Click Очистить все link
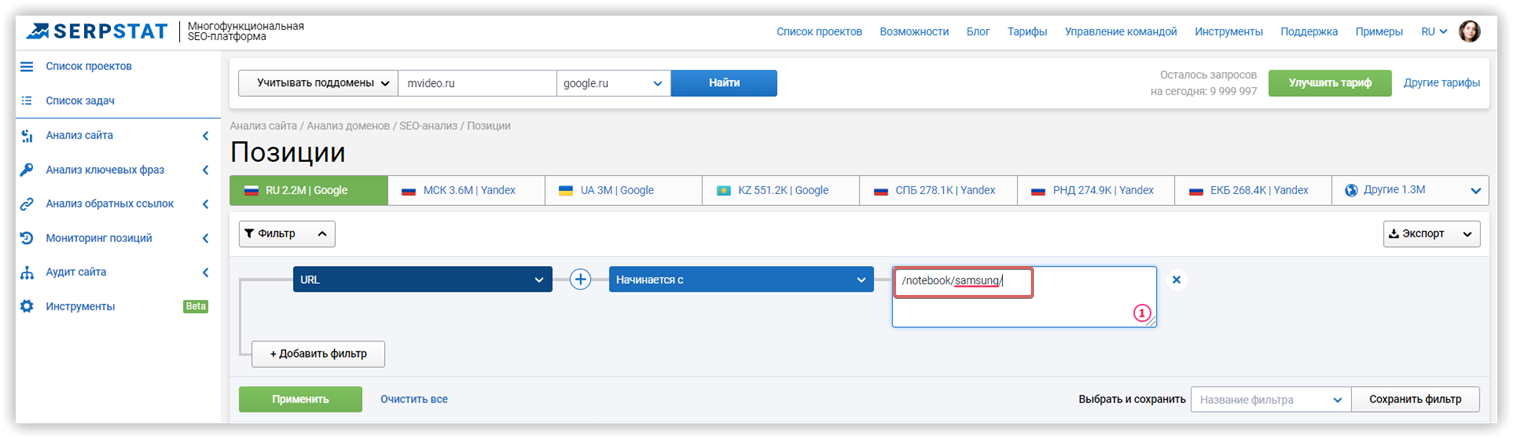Screen dimensions: 1513x439 414,399
